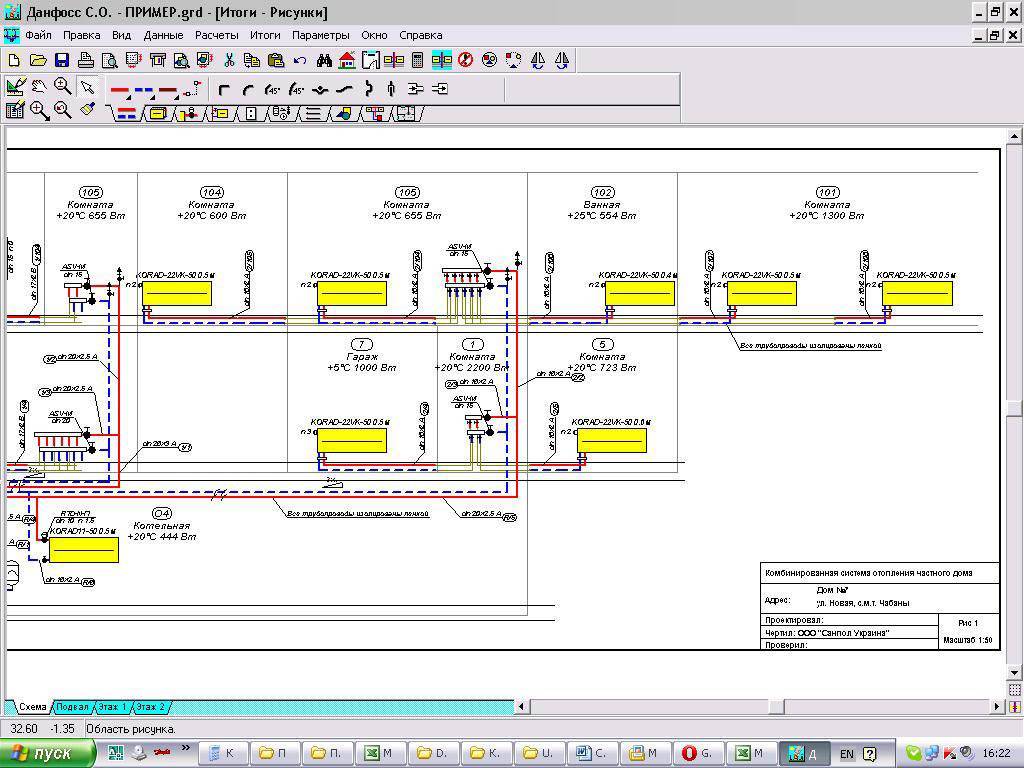
Task: Select the Подвал sheet tab
Action: [72, 707]
